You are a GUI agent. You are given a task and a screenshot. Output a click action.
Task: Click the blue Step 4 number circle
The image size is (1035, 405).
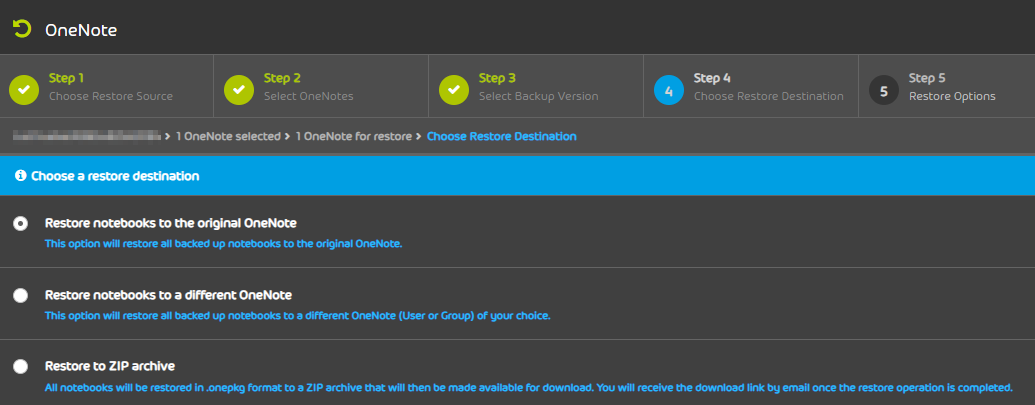[669, 89]
